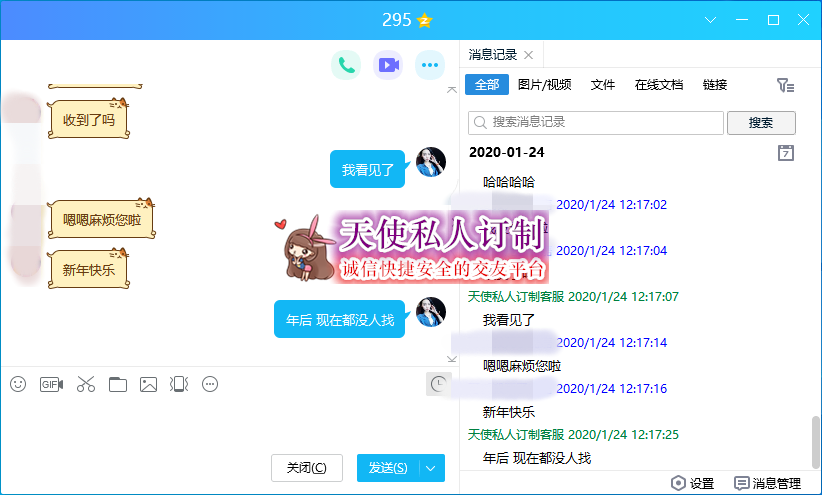Start a video call with the camera icon
Viewport: 822px width, 495px height.
[x=388, y=66]
